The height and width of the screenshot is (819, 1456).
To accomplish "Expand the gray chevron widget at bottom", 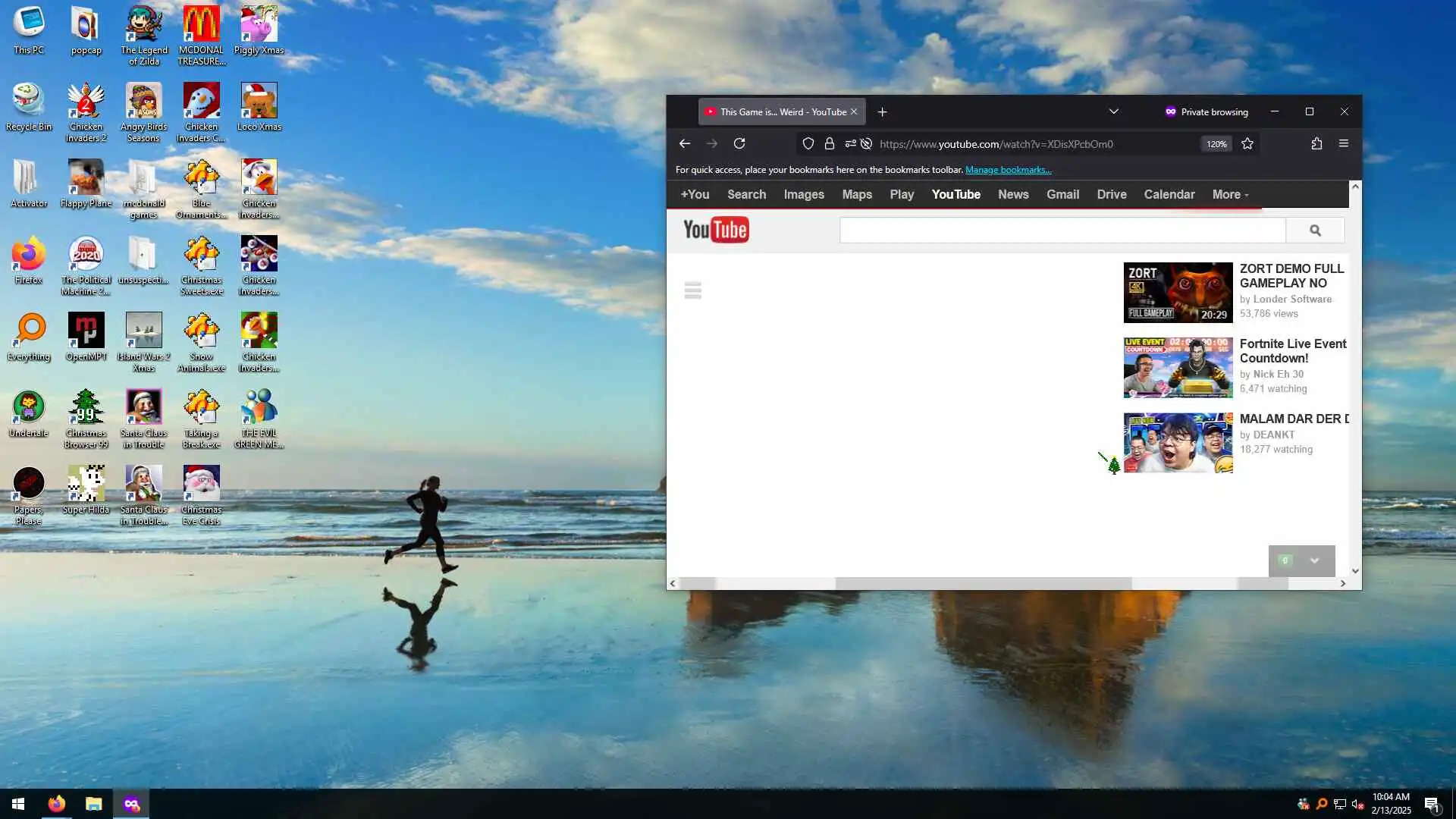I will click(x=1314, y=561).
